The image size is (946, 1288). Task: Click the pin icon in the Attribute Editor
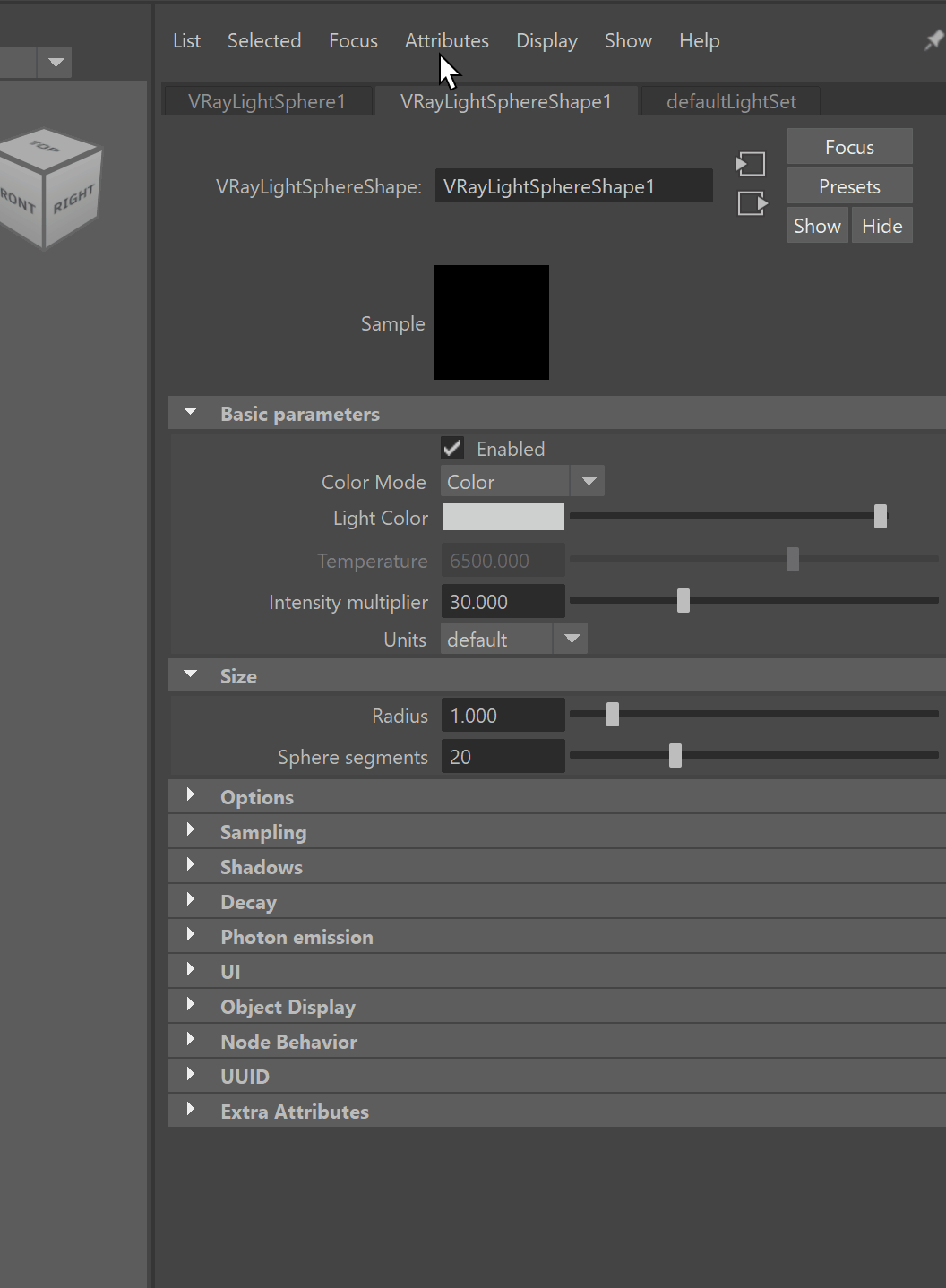pyautogui.click(x=933, y=40)
